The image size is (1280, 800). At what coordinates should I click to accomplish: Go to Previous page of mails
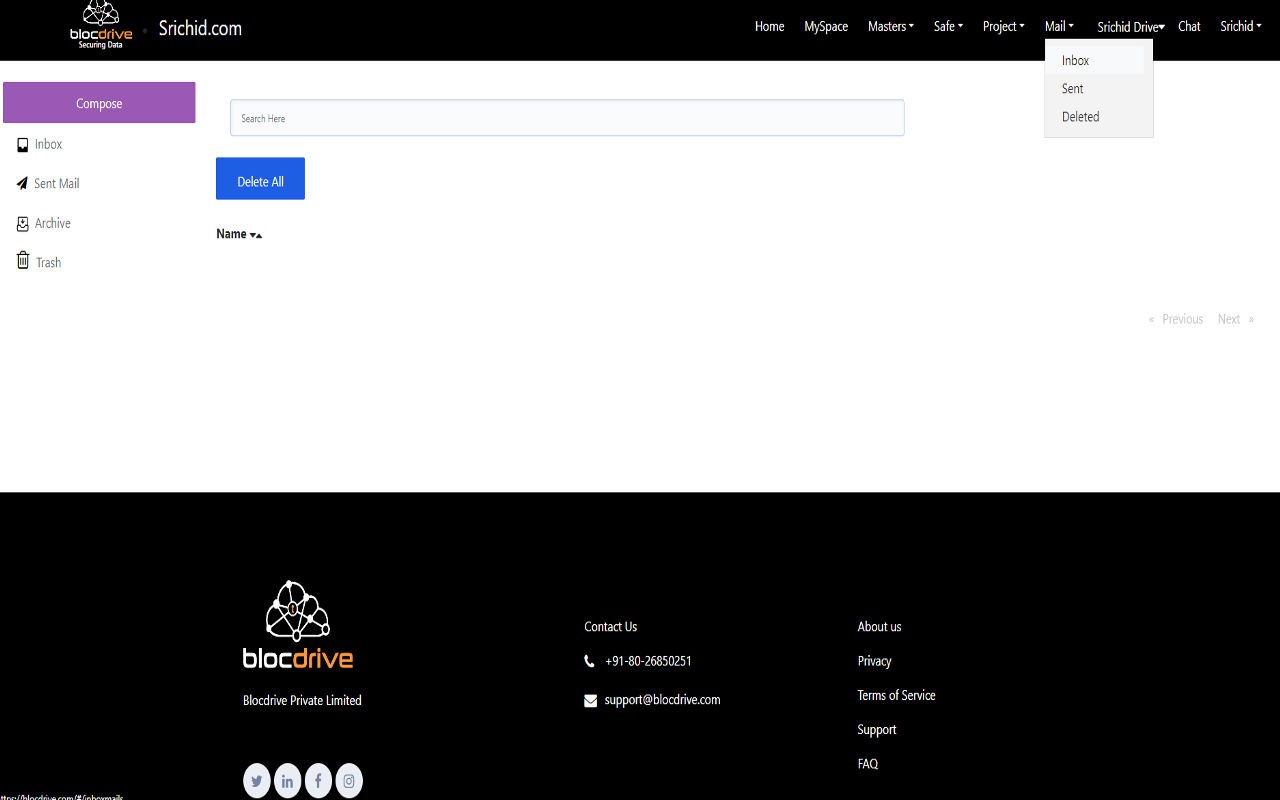[1175, 319]
